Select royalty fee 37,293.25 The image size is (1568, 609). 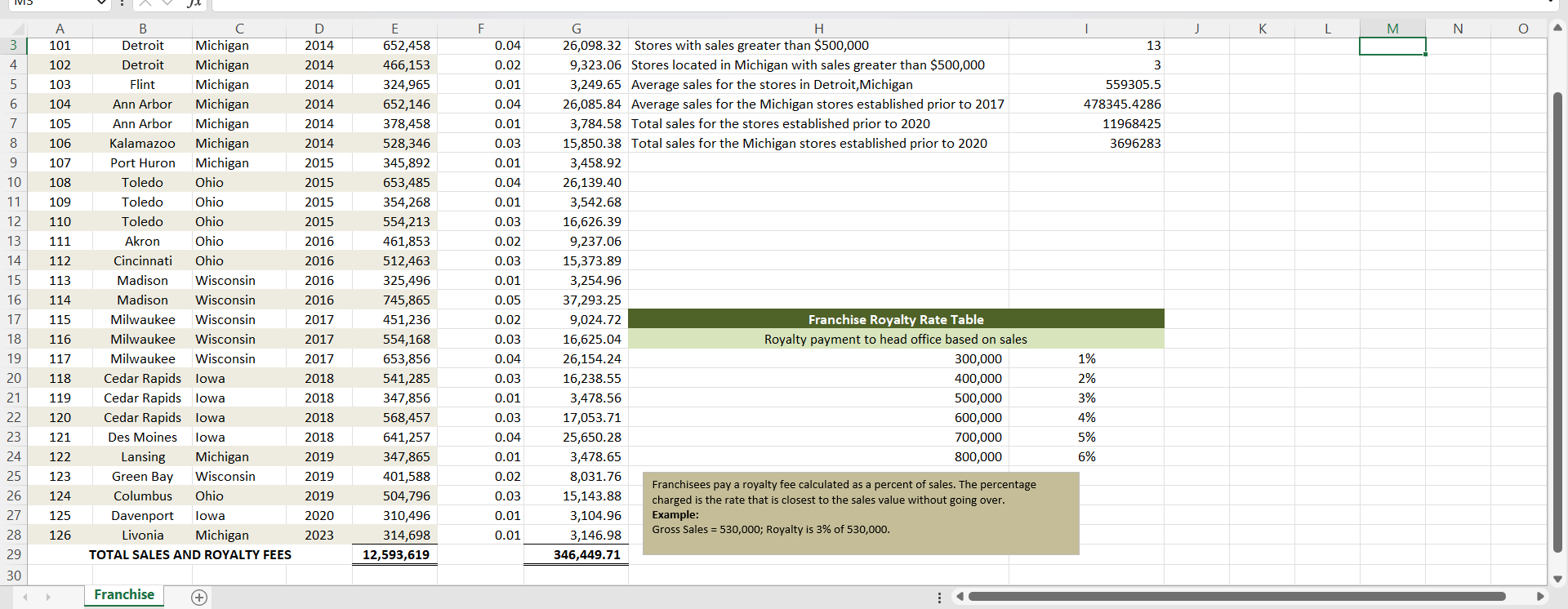coord(576,300)
